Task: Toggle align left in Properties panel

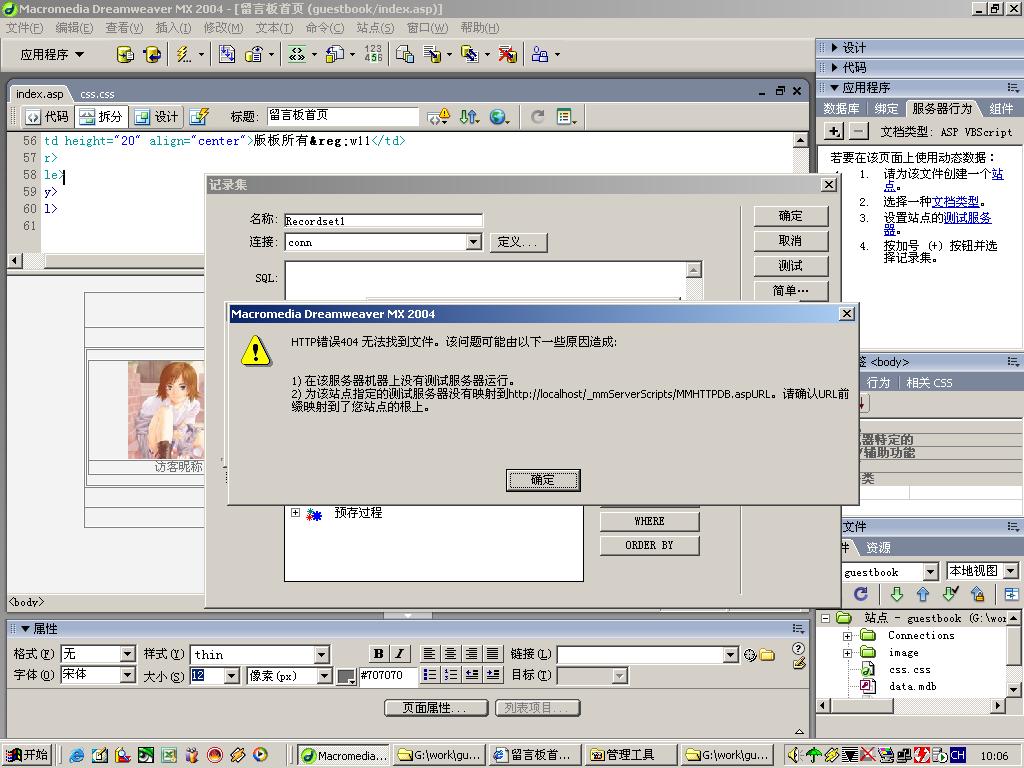Action: 429,654
